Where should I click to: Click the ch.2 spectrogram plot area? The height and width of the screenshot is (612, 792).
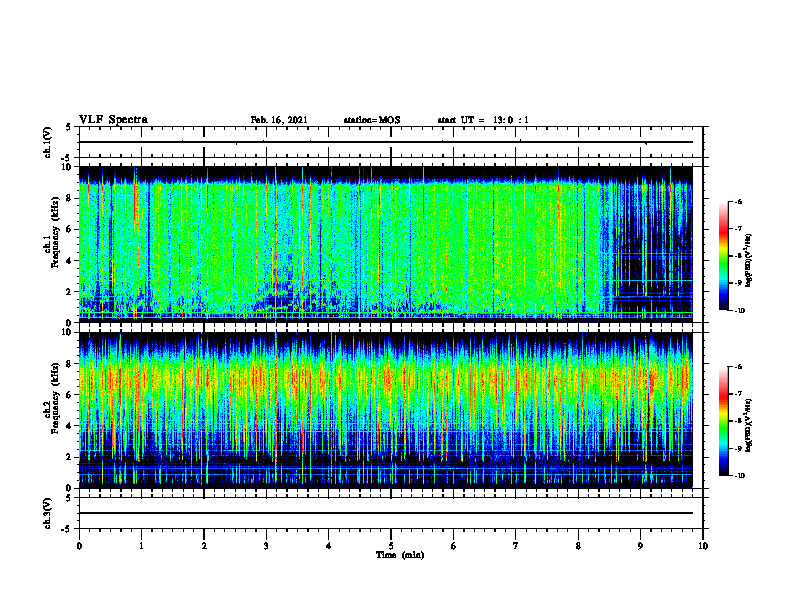[x=386, y=410]
